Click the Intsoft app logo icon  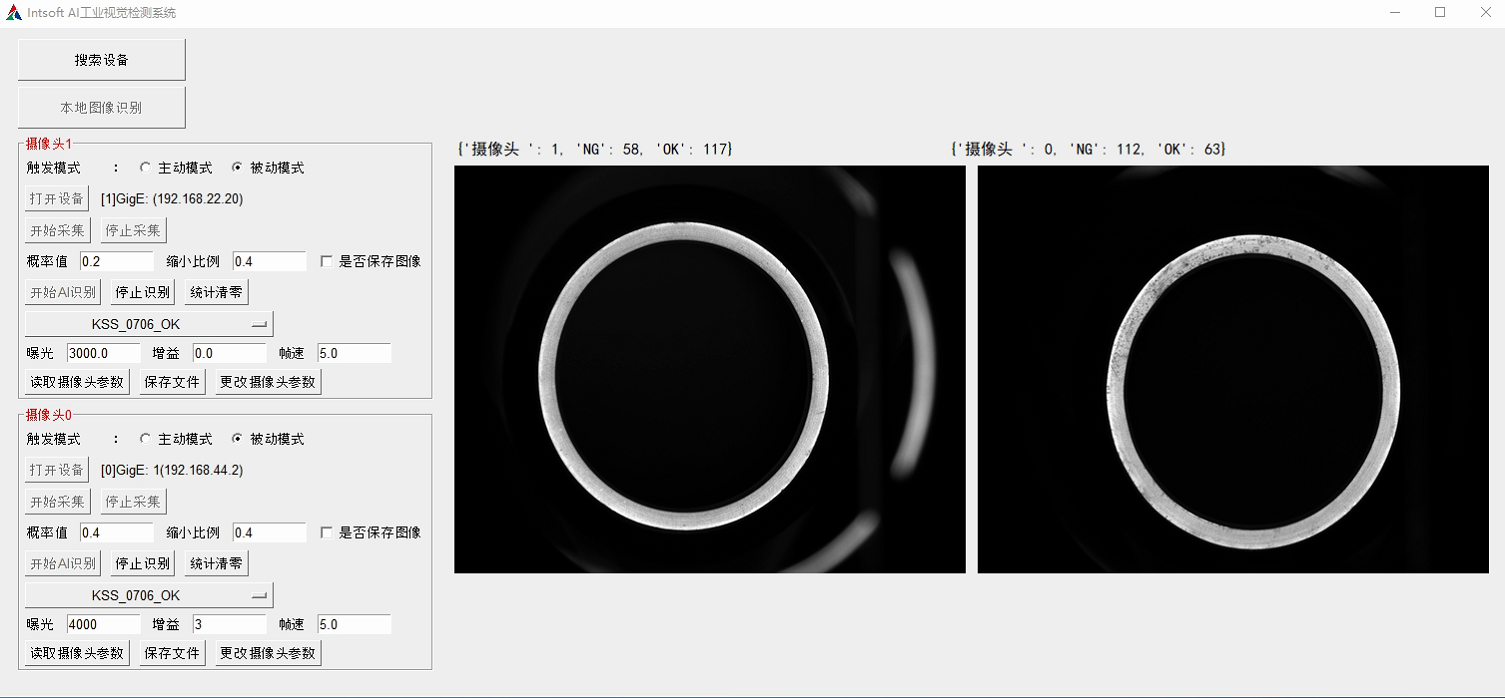(14, 13)
